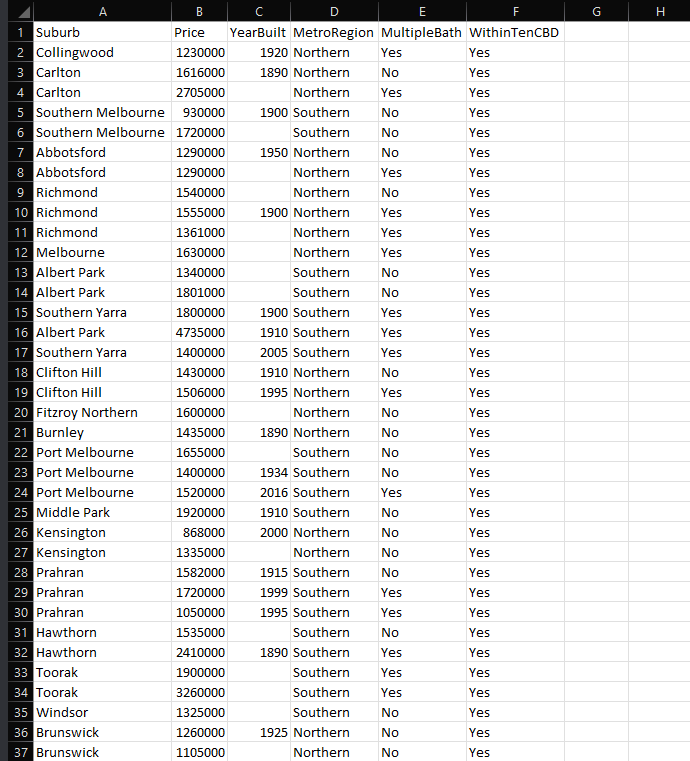Select column A header
Screen dimensions: 690x761
click(102, 11)
